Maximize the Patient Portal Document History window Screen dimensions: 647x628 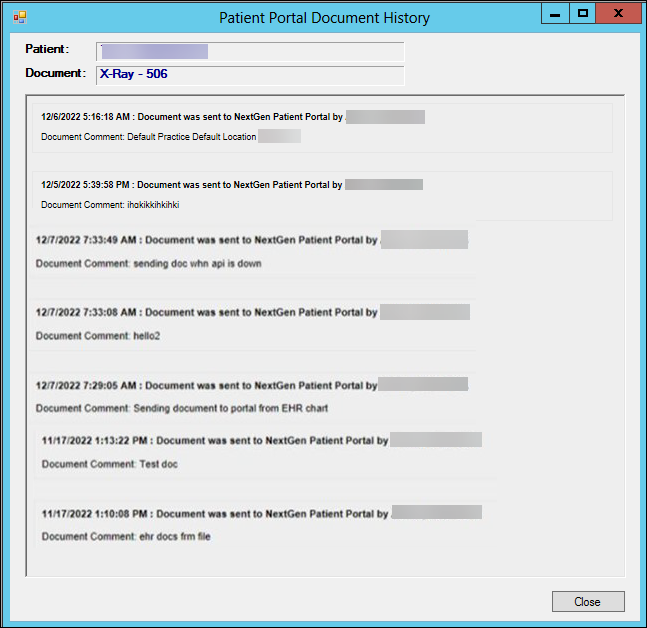pyautogui.click(x=583, y=14)
